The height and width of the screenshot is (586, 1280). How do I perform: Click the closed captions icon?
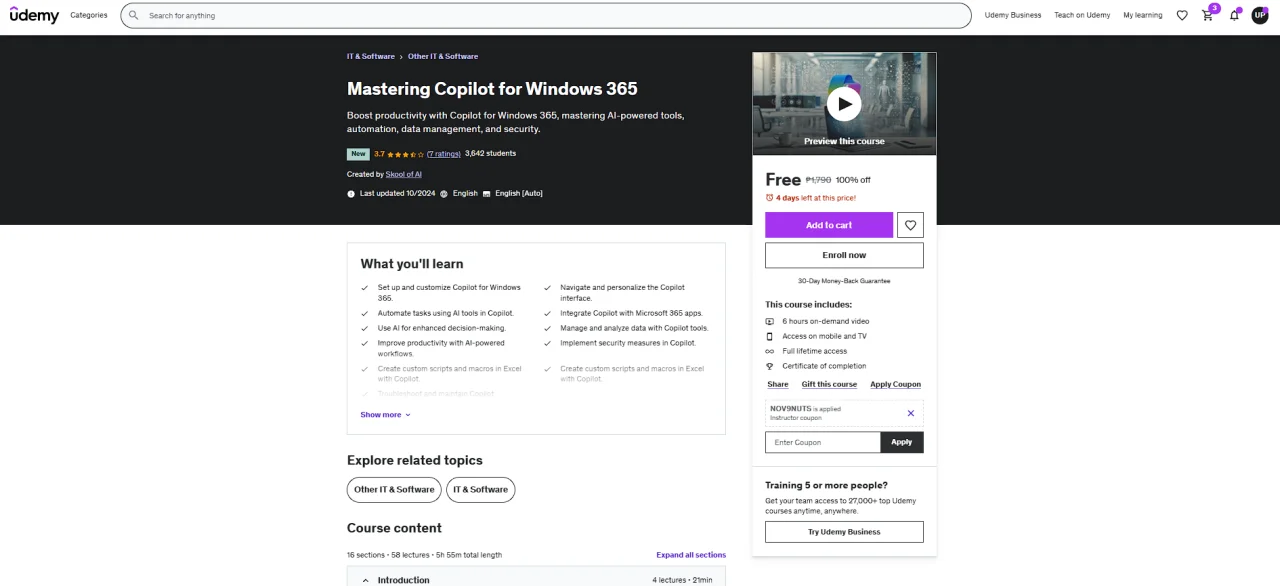487,193
